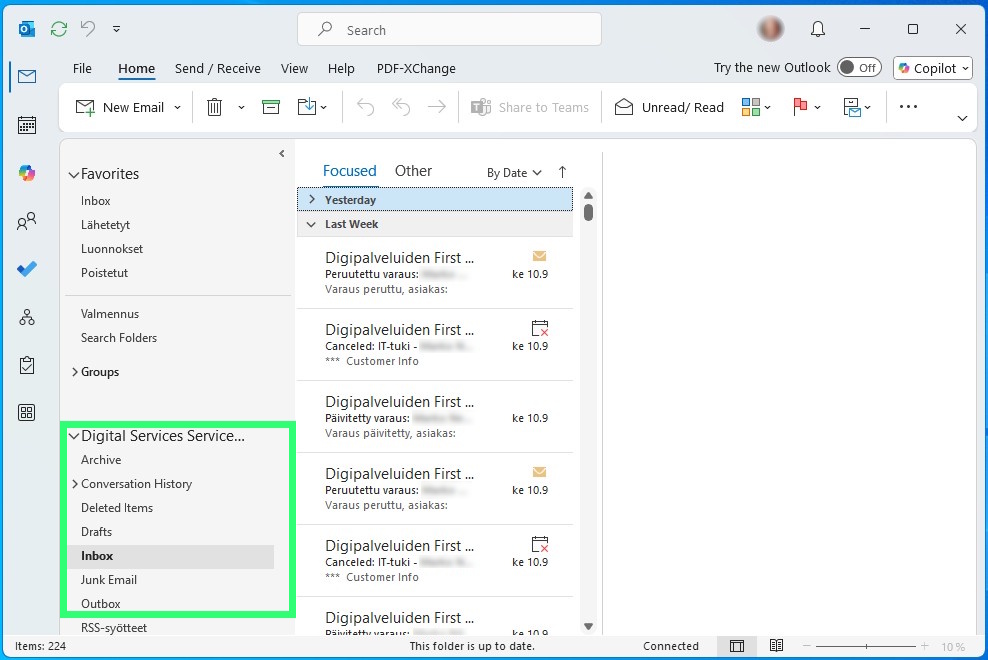988x660 pixels.
Task: Open Microsoft To Do from the sidebar
Action: [x=26, y=268]
